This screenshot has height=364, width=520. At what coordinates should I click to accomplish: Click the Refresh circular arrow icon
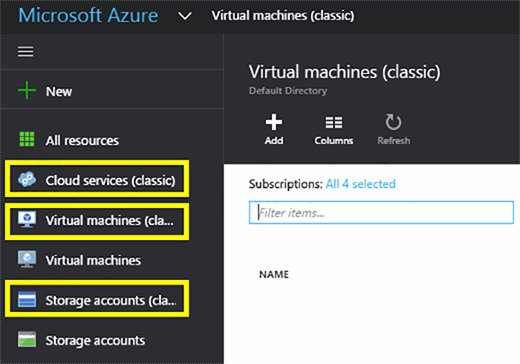[x=393, y=122]
